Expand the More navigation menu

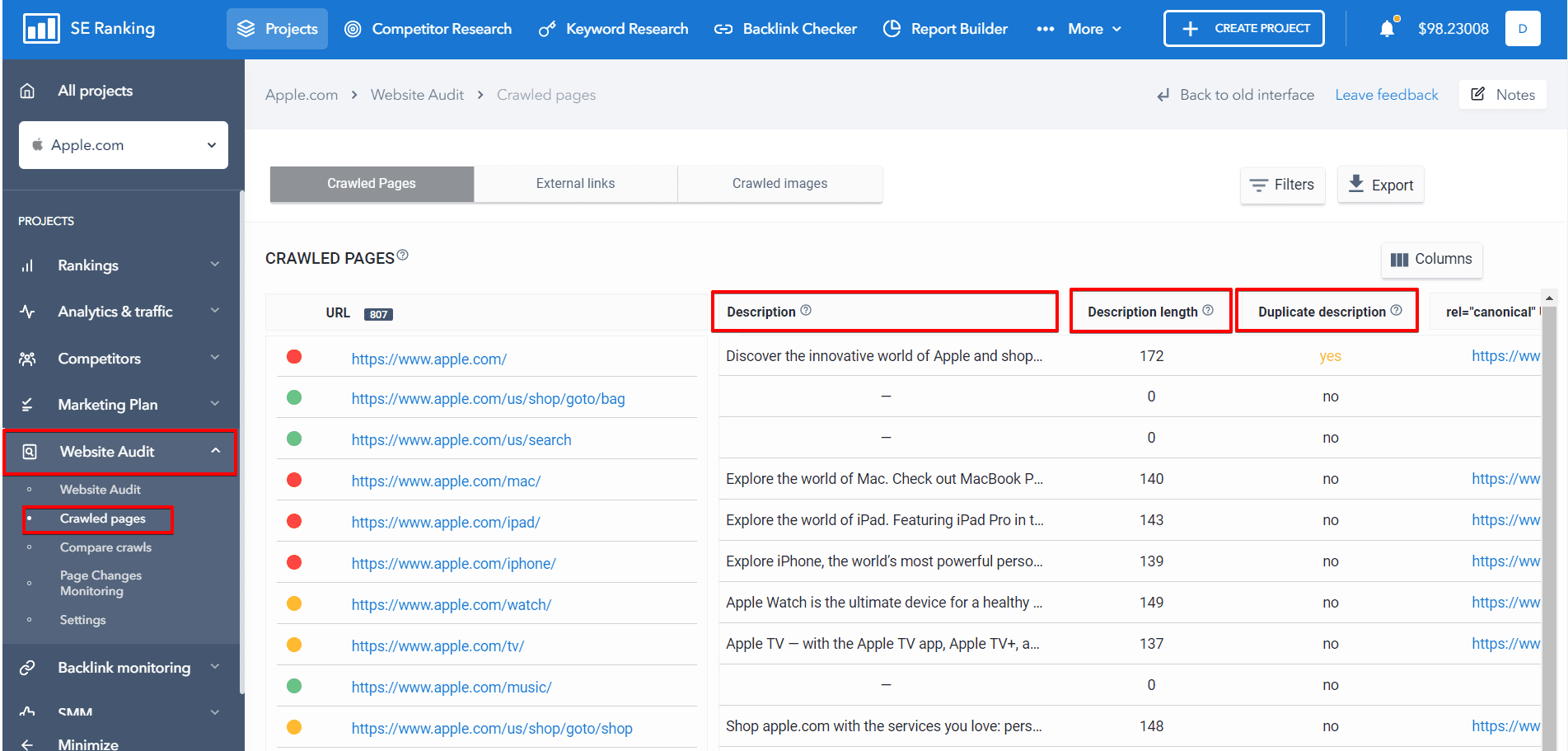click(1080, 28)
